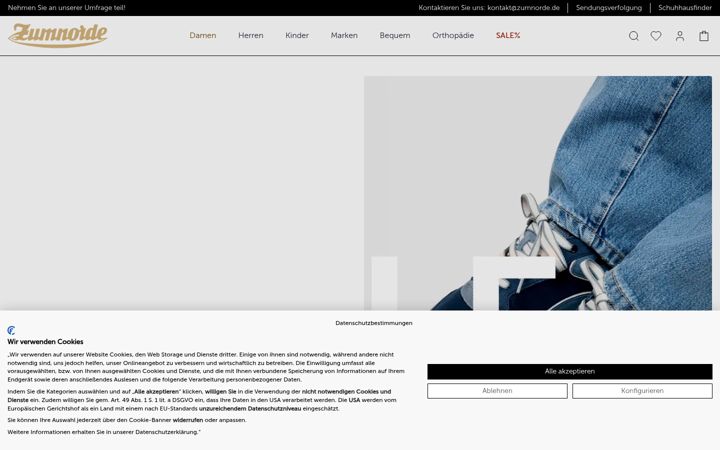Click the jeans and sneaker banner image

click(538, 193)
